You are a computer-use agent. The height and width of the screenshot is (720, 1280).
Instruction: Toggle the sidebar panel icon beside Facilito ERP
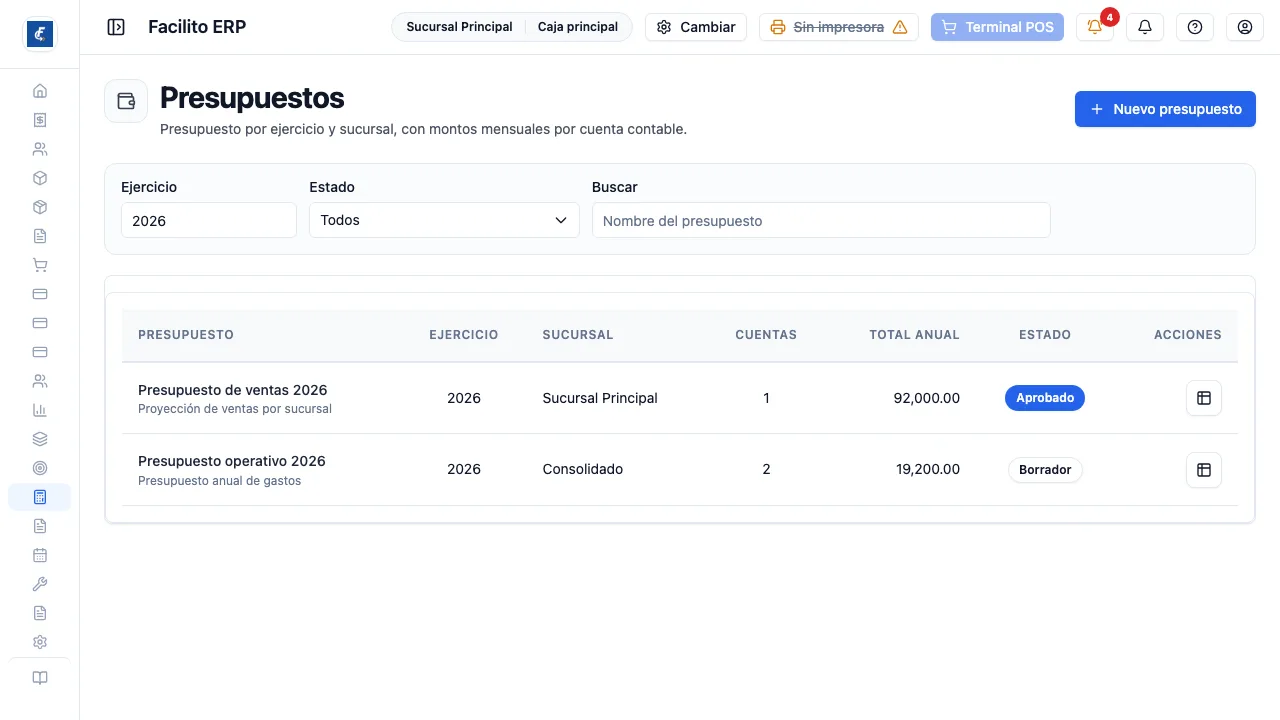(116, 27)
